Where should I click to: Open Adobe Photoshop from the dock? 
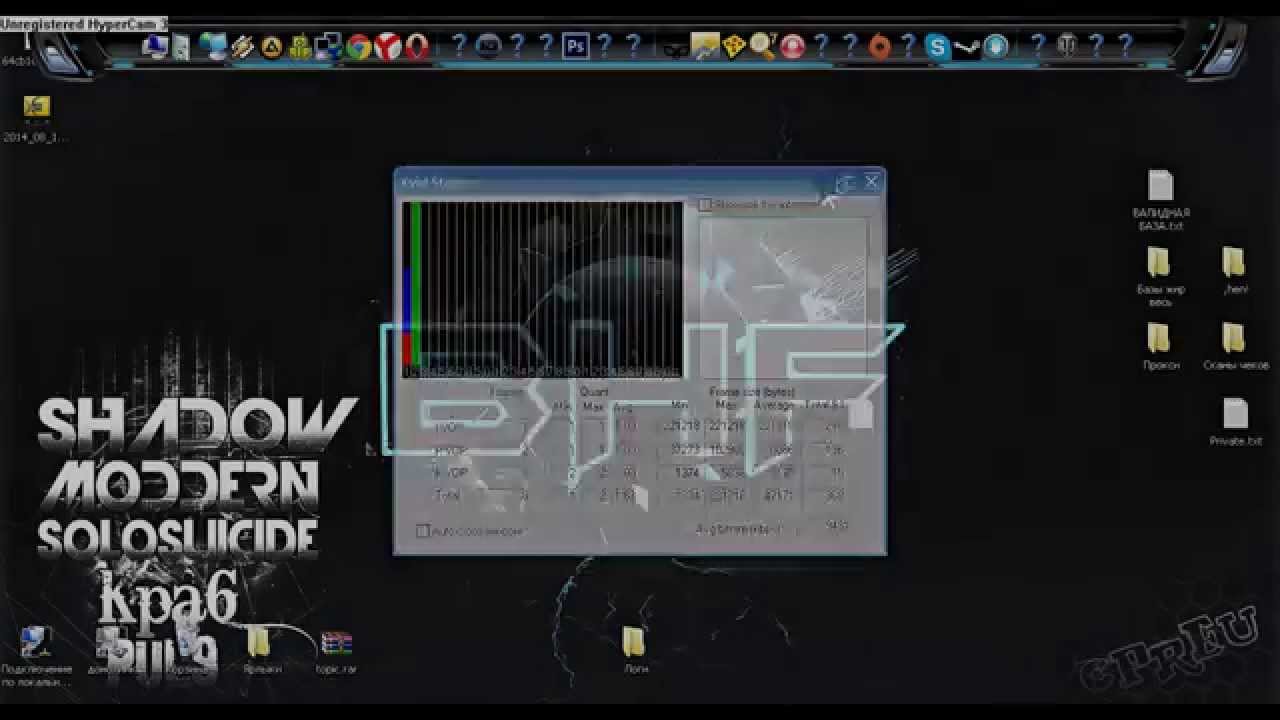575,46
